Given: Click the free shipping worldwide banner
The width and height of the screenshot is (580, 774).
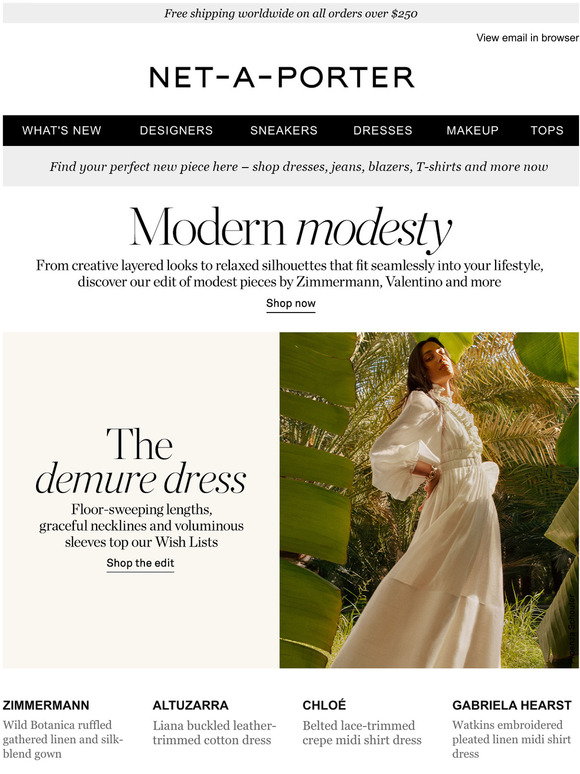Looking at the screenshot, I should (291, 13).
